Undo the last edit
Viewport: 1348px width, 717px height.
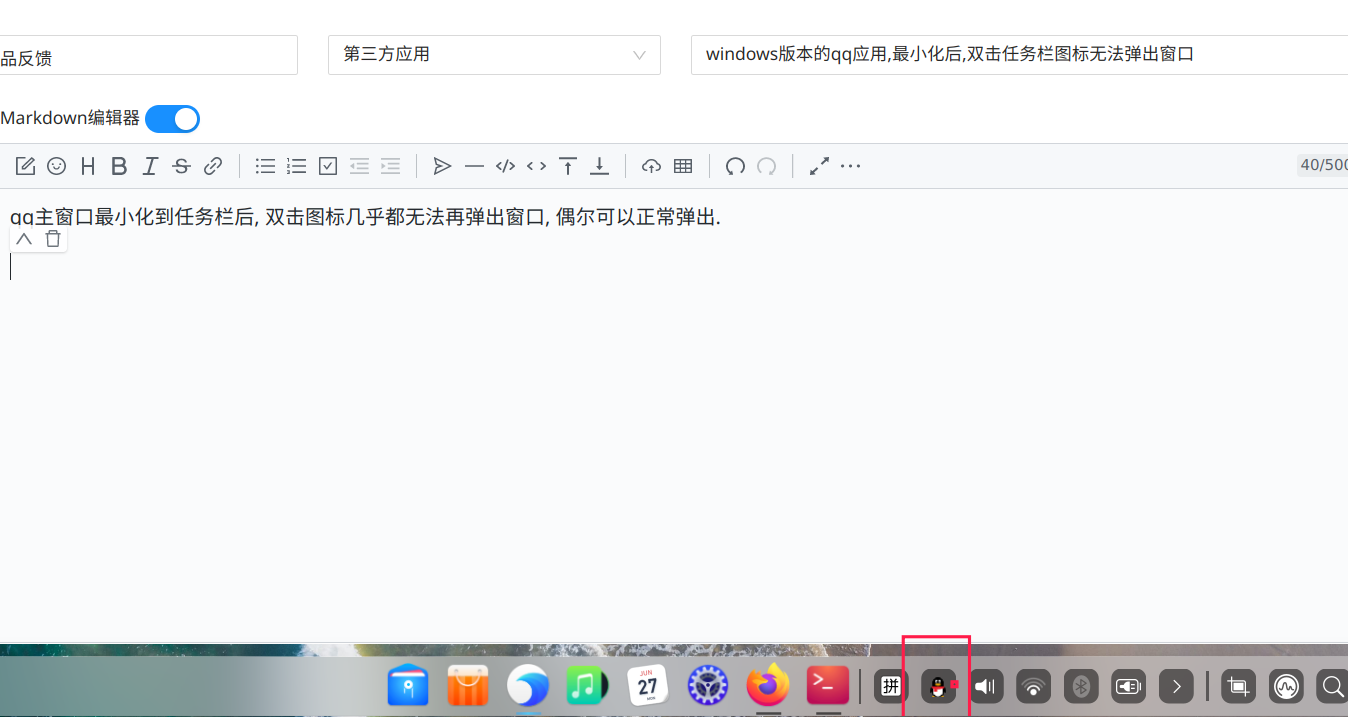735,166
